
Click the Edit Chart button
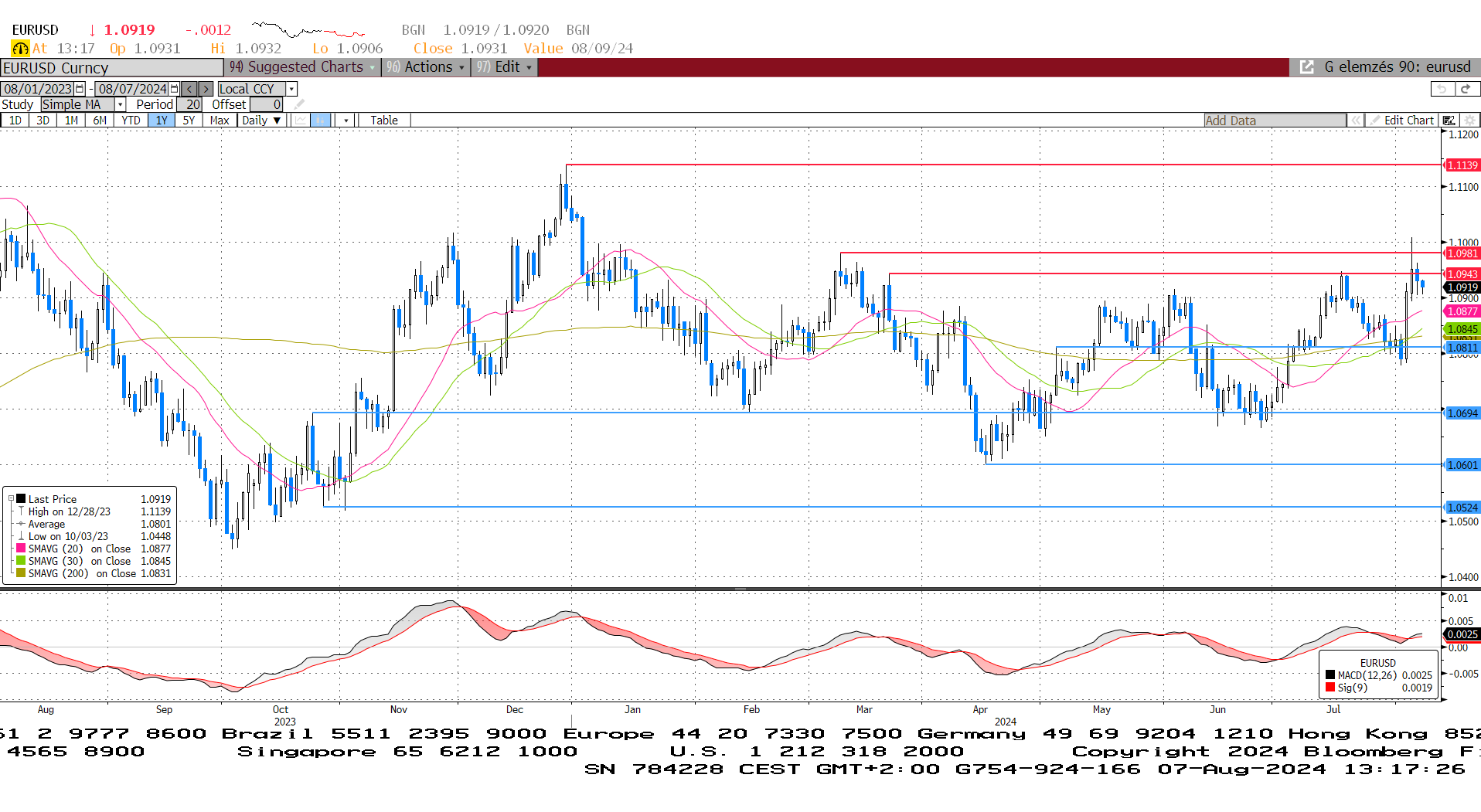pos(1402,121)
